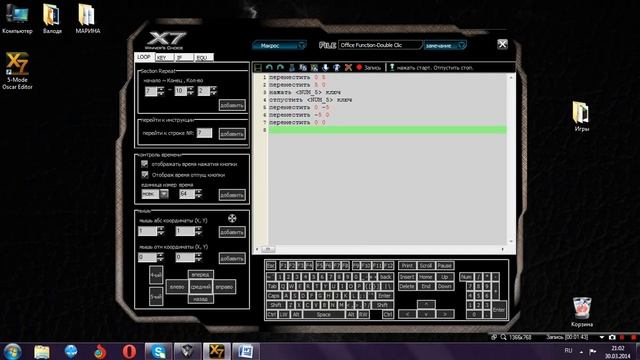
Task: Click the red X delete icon in toolbar
Action: [x=348, y=67]
